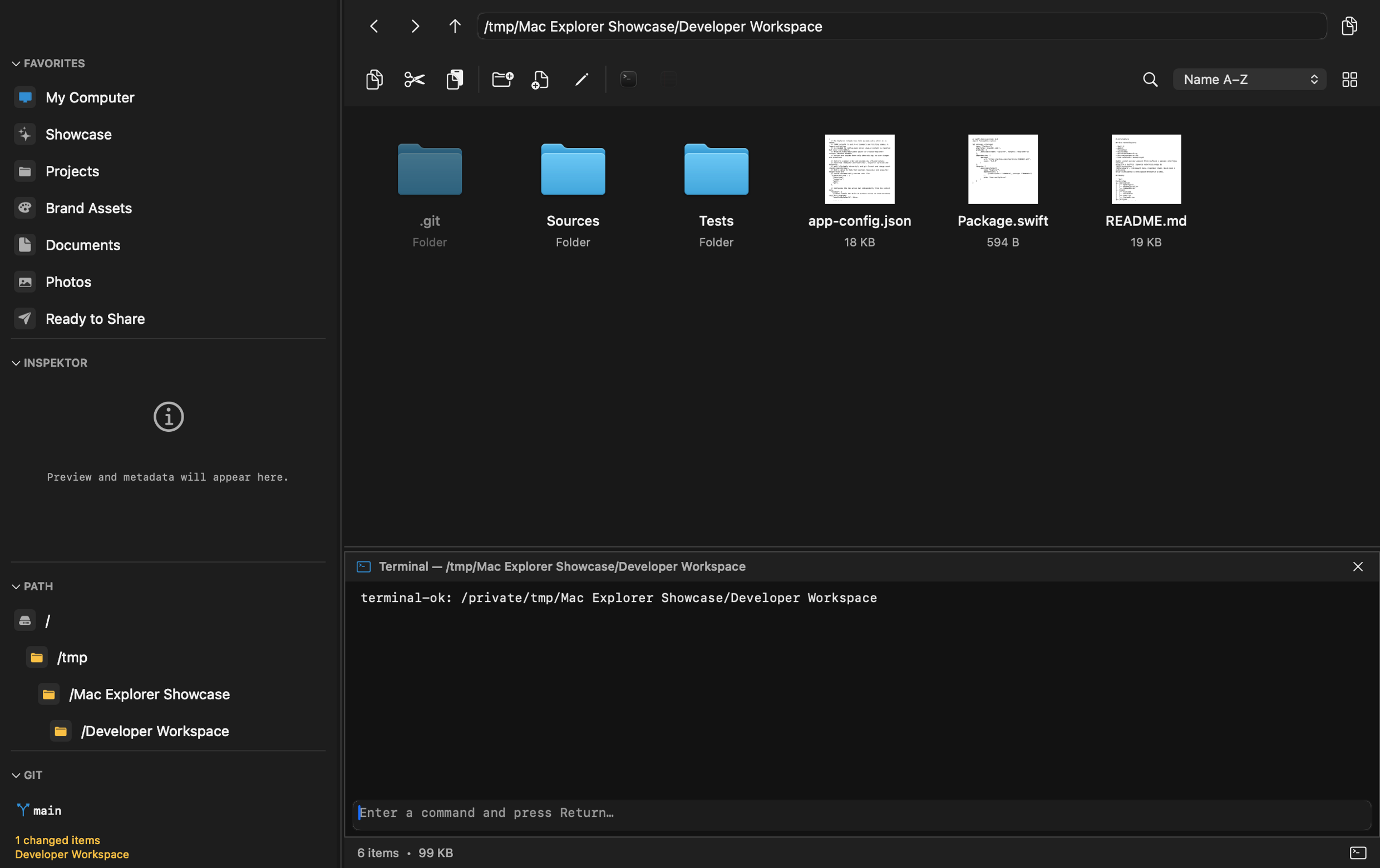This screenshot has width=1380, height=868.
Task: Create a new file via toolbar
Action: pos(540,80)
